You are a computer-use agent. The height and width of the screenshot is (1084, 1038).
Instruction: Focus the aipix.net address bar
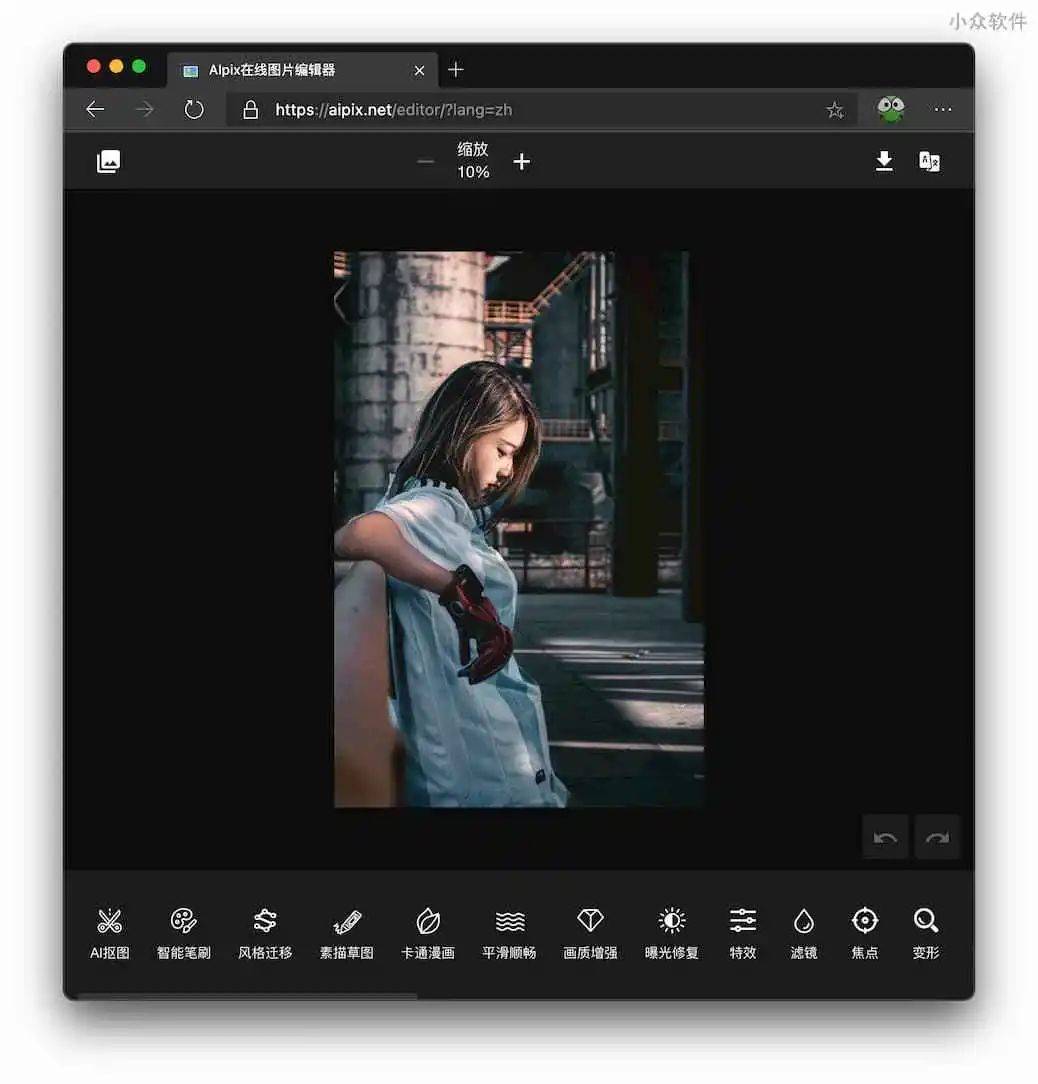[541, 109]
